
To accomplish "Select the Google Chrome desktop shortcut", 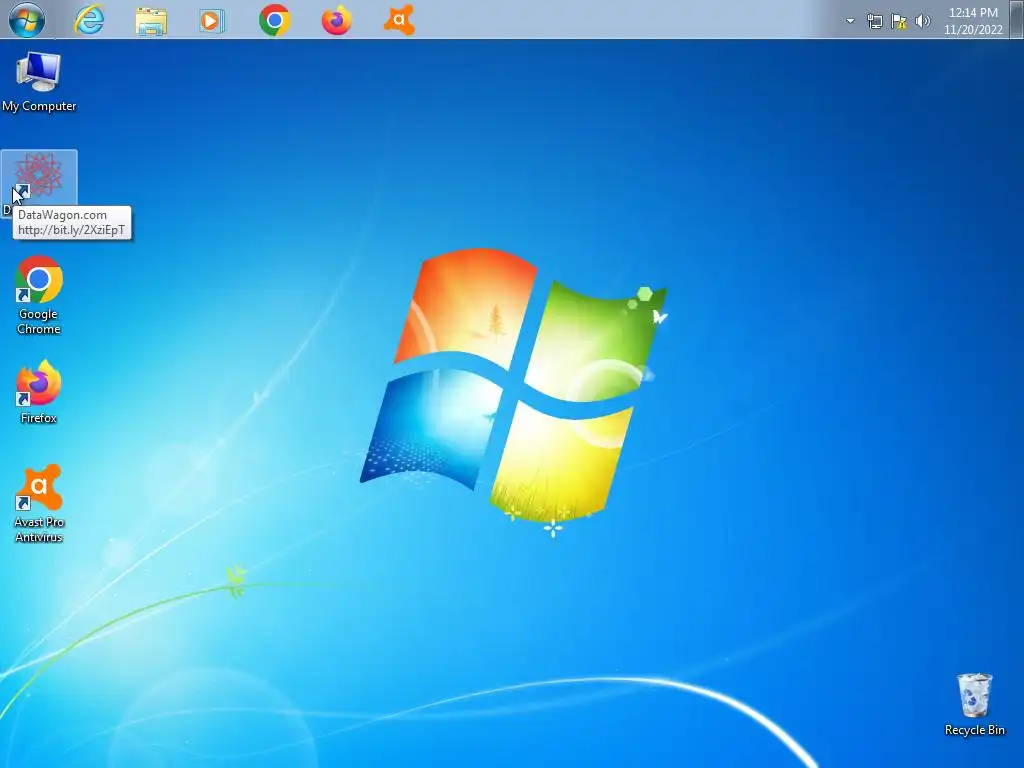I will [x=39, y=296].
